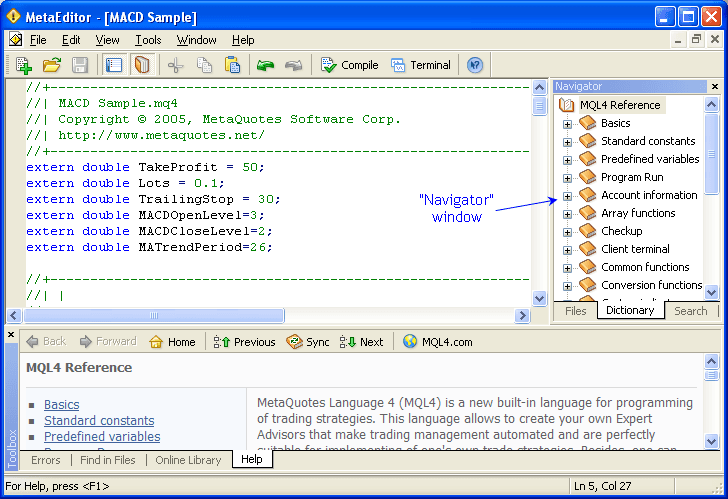Click the Undo green arrow icon
This screenshot has height=499, width=728.
click(x=265, y=65)
